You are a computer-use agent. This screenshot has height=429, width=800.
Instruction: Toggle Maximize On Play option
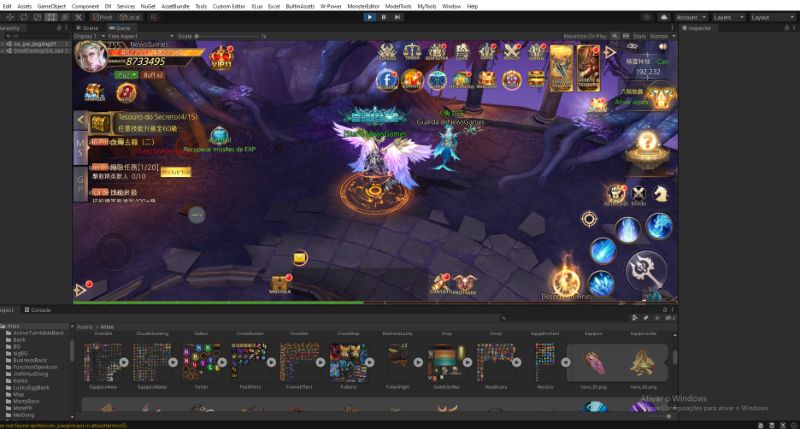tap(584, 36)
